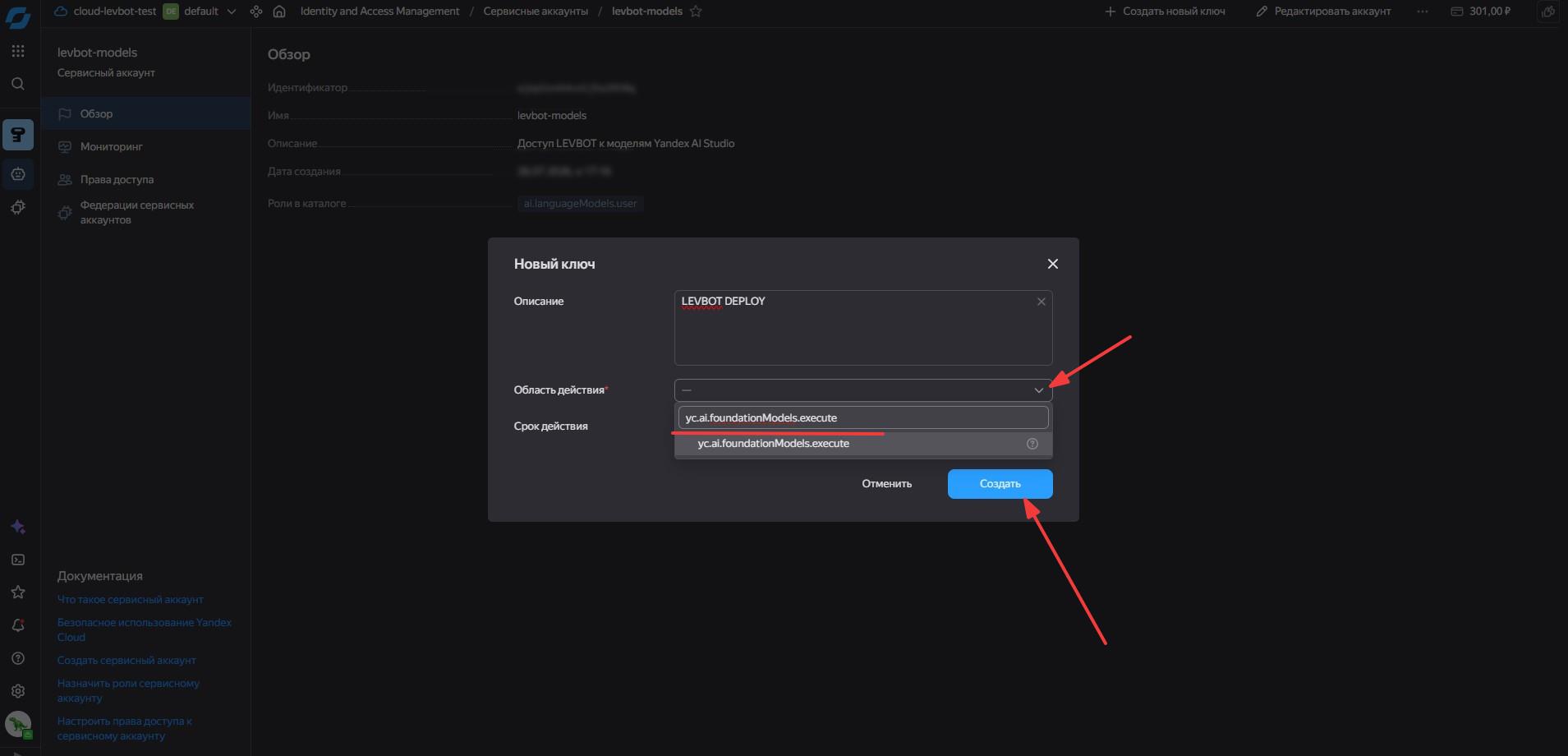The width and height of the screenshot is (1568, 756).
Task: Open Федерации сервисных аккаунтов section
Action: coord(146,213)
